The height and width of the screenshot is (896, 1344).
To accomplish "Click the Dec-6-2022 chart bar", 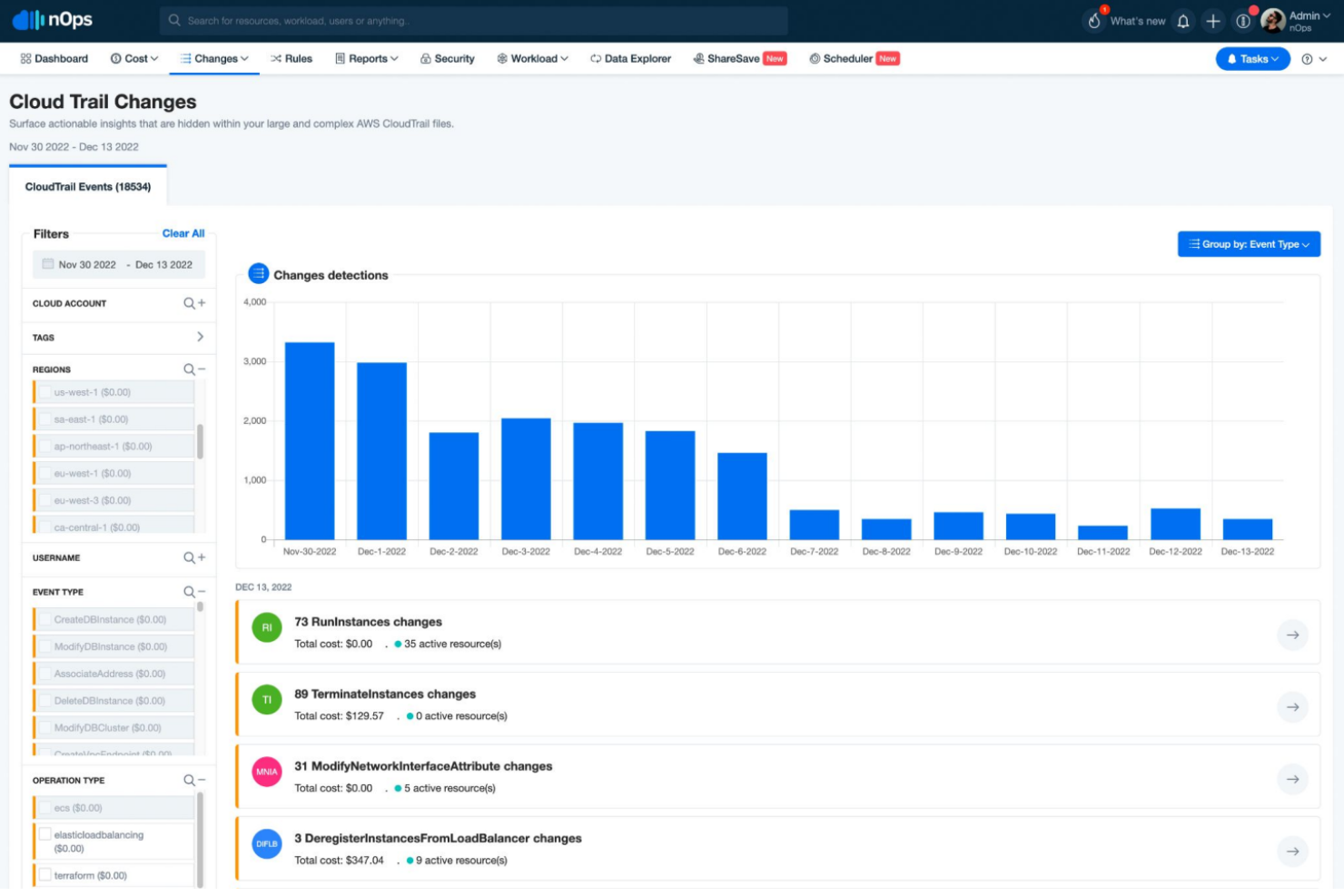I will [x=742, y=497].
